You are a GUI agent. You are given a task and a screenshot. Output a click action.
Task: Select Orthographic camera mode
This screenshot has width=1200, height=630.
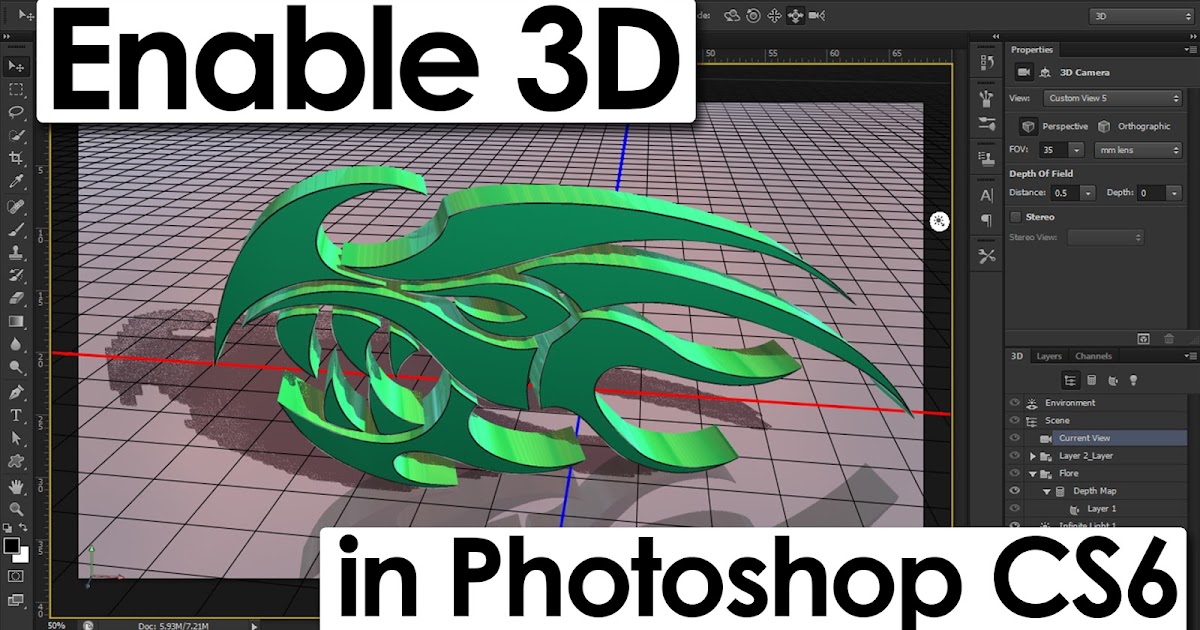[x=1104, y=126]
